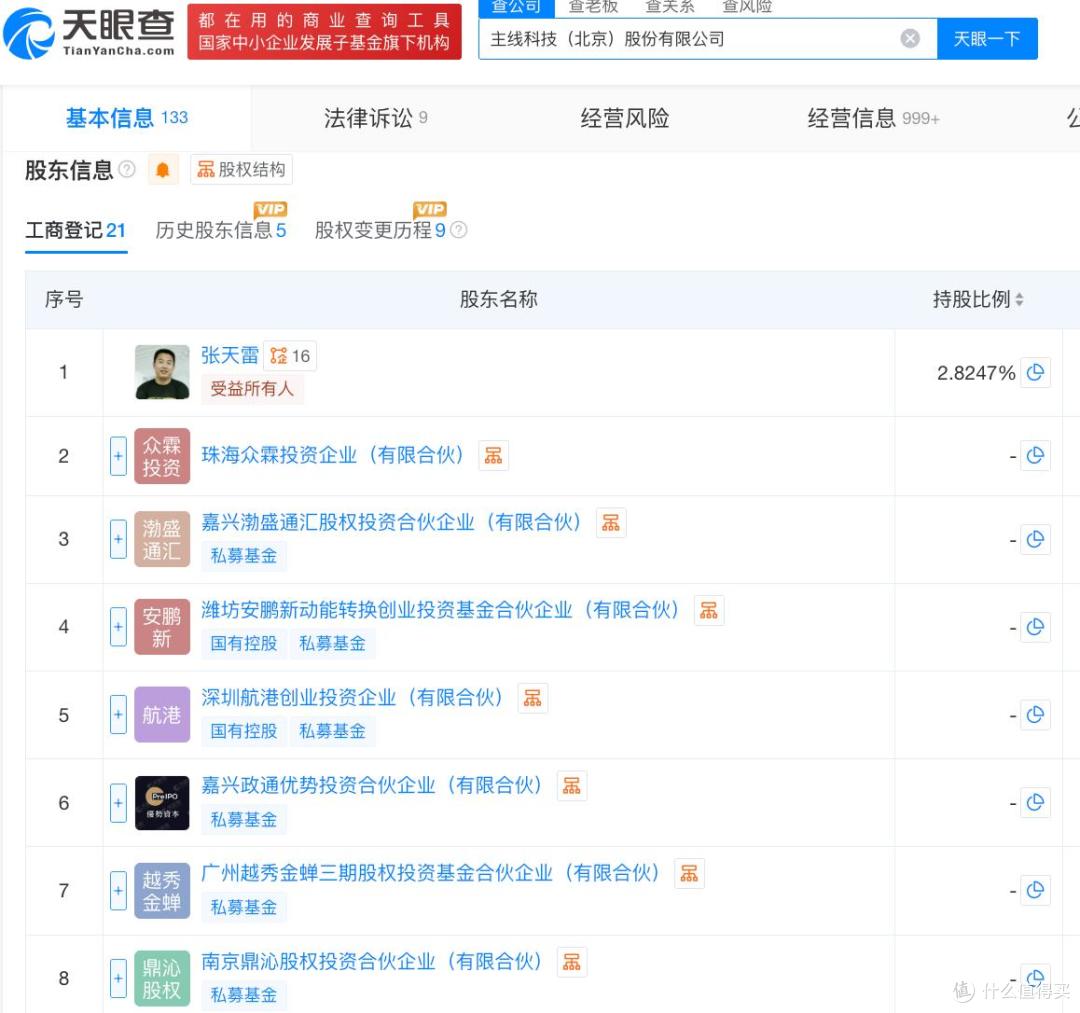Open pie chart icon for 深圳航港 row
Viewport: 1080px width, 1013px height.
point(1035,715)
